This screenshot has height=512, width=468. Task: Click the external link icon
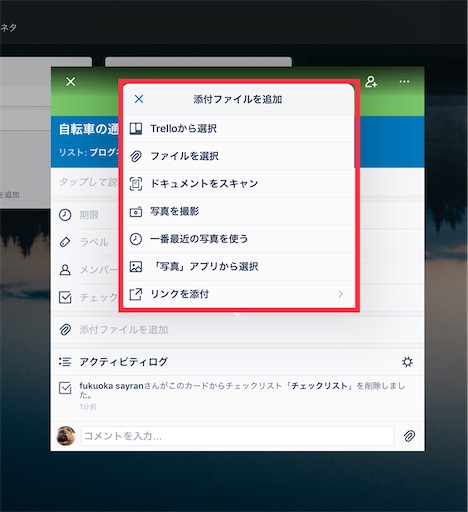[x=136, y=294]
